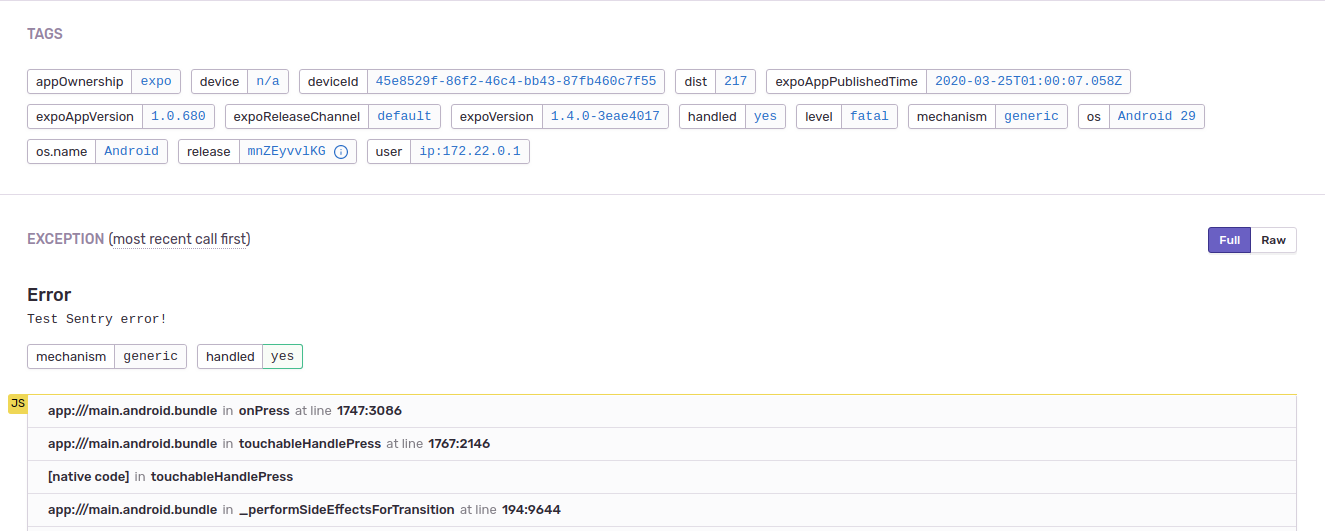Open the release value mnZEyvvlKG
This screenshot has width=1325, height=531.
point(286,152)
